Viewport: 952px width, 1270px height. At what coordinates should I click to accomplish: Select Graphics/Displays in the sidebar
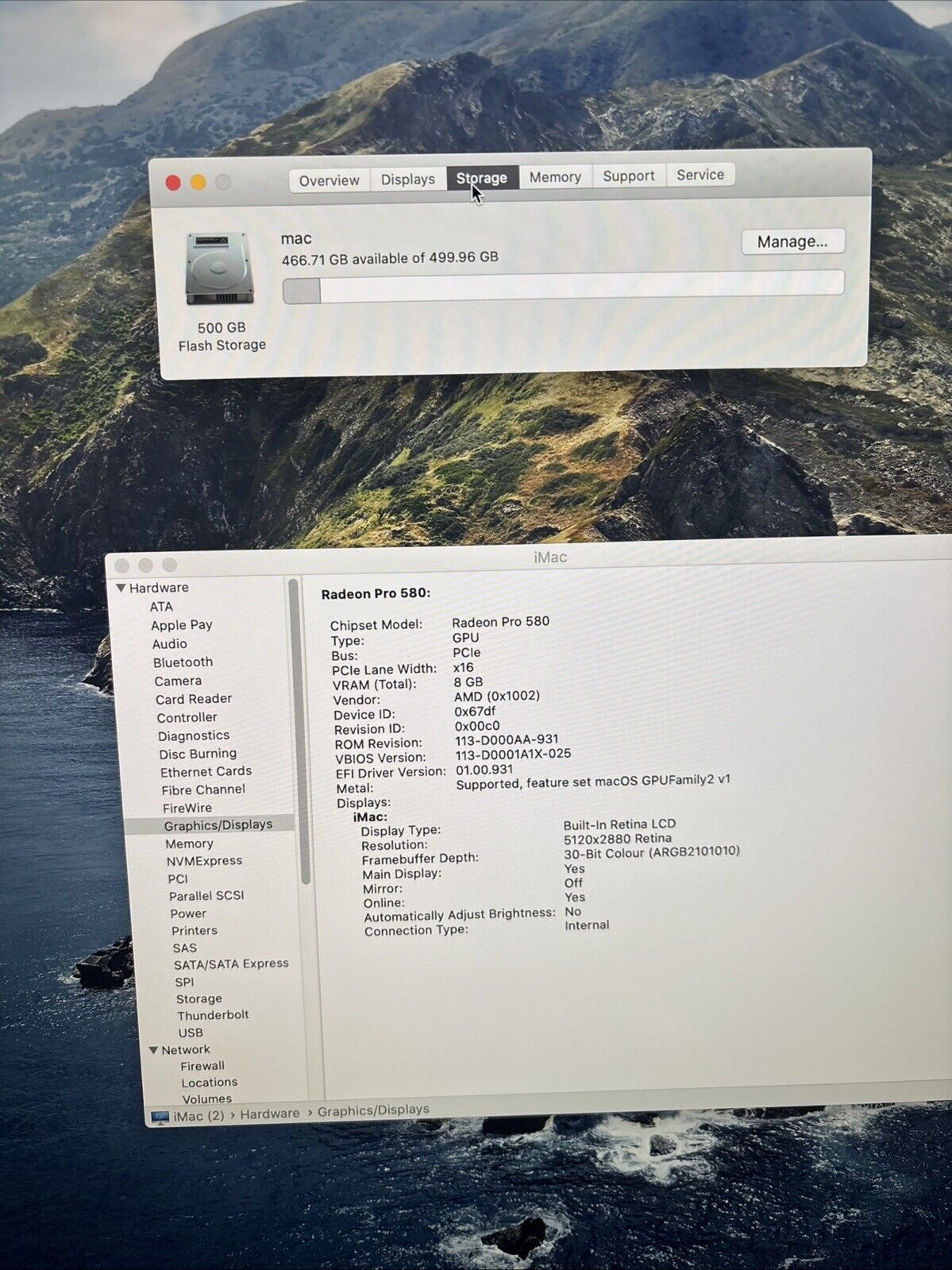tap(218, 825)
